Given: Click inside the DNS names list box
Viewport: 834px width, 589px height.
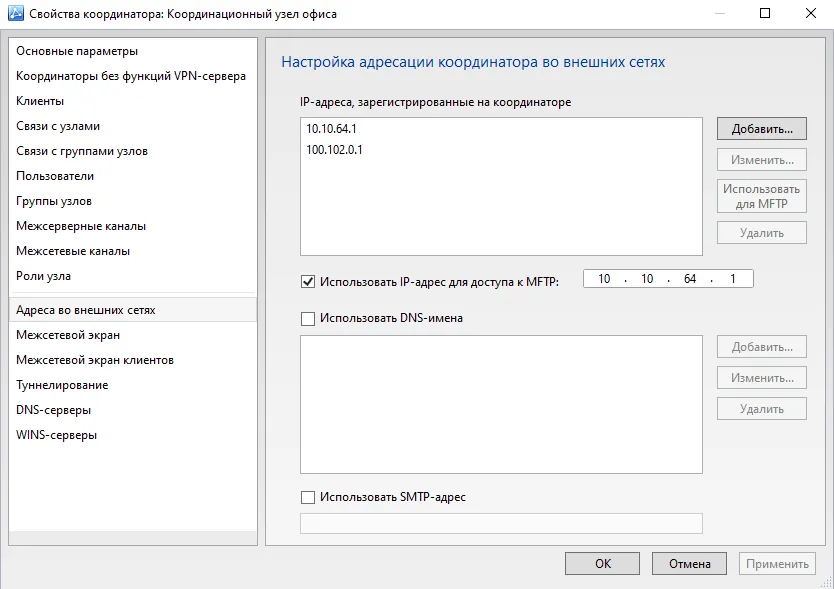Looking at the screenshot, I should (501, 404).
